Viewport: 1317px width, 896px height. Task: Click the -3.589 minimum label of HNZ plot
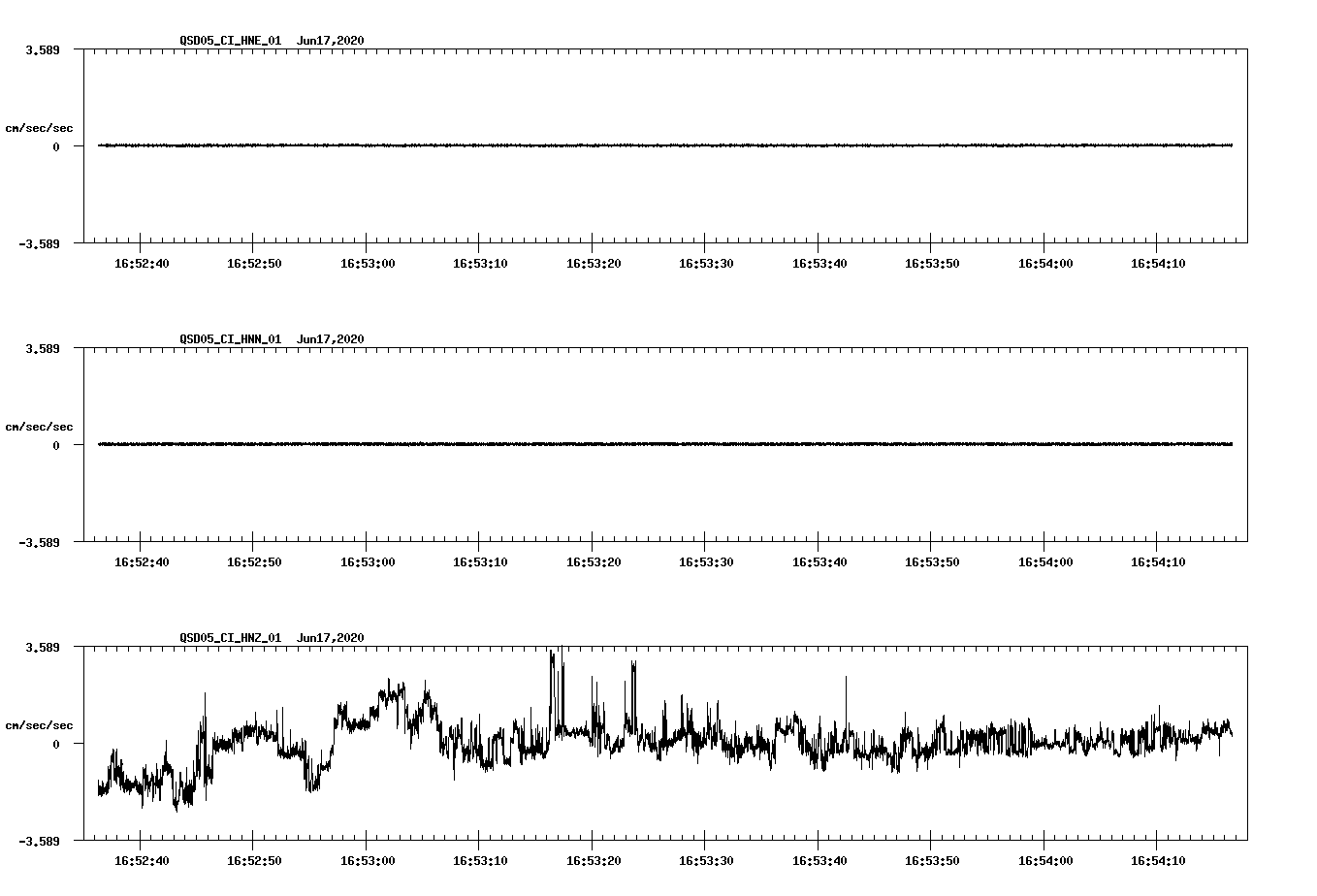(x=39, y=841)
